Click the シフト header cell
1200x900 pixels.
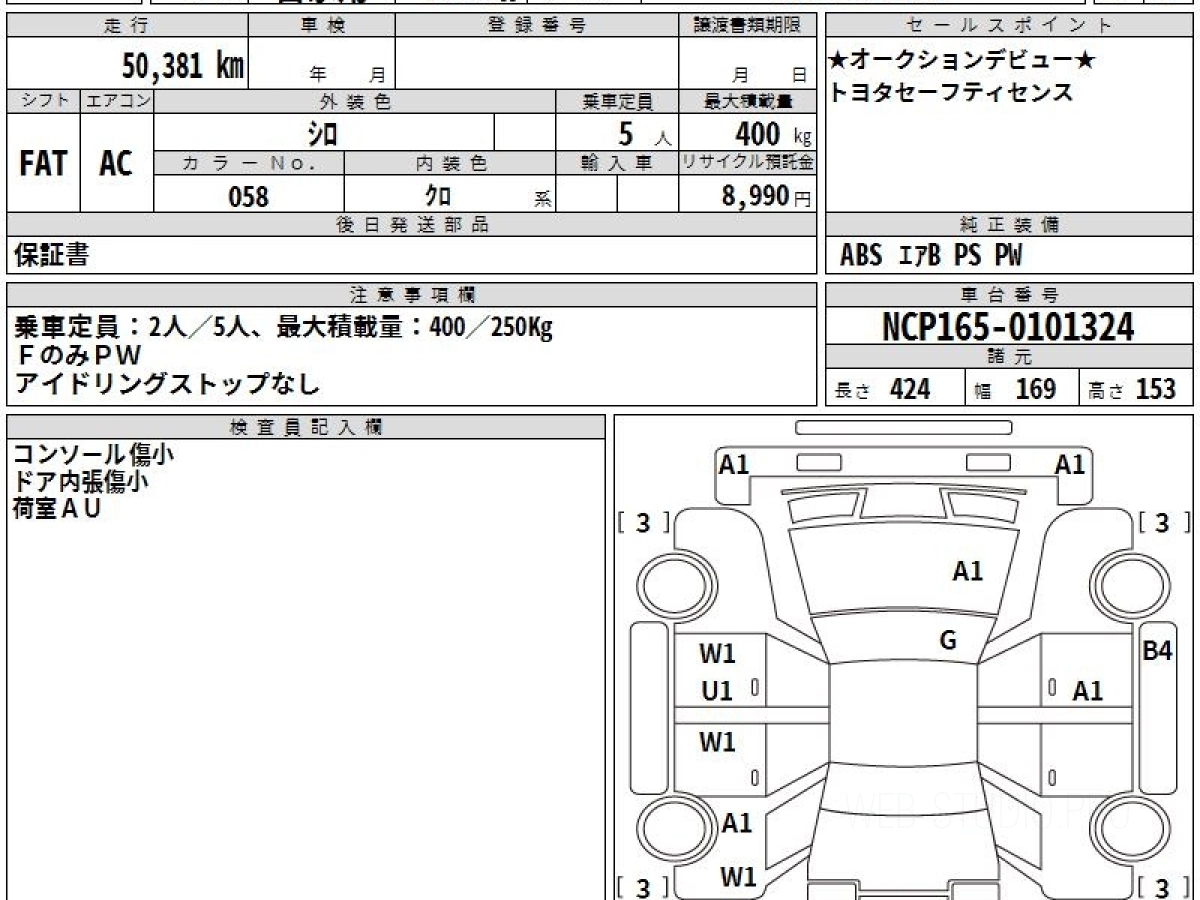44,101
